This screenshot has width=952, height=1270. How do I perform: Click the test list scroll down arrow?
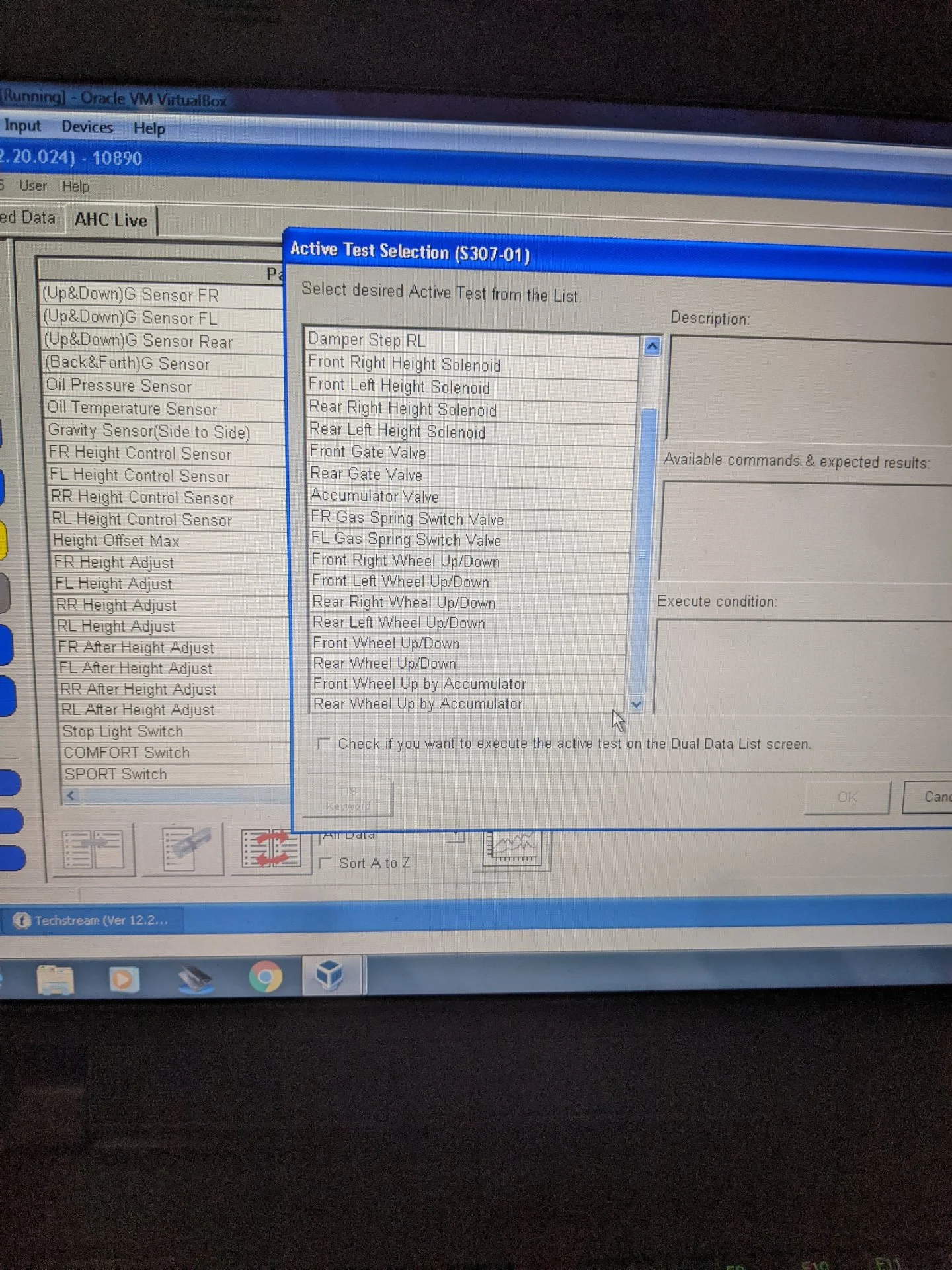(636, 704)
